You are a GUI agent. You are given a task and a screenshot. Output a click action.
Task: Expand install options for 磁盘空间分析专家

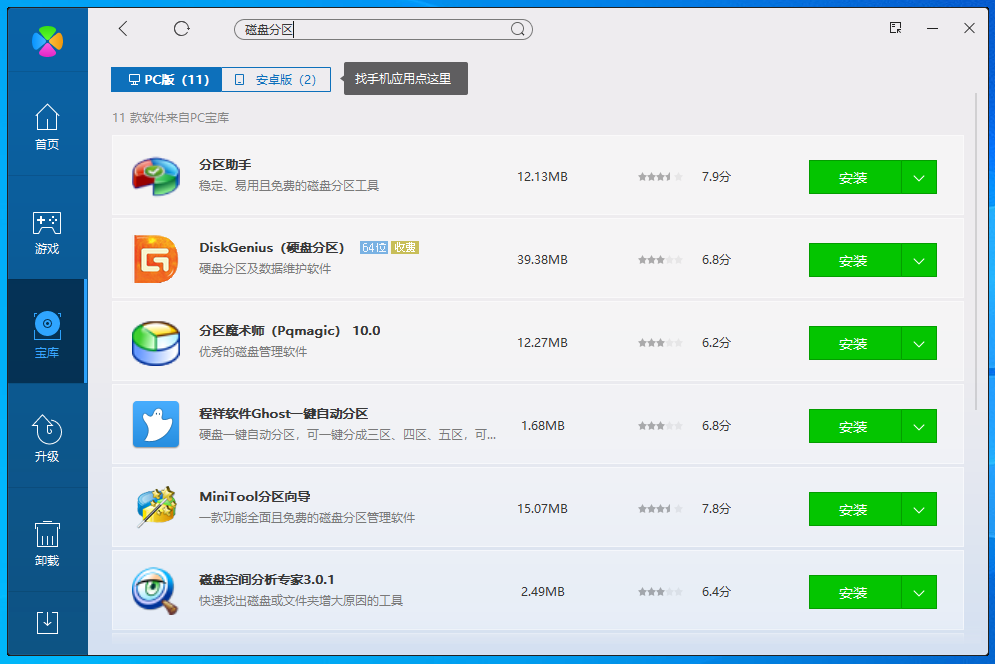coord(919,592)
